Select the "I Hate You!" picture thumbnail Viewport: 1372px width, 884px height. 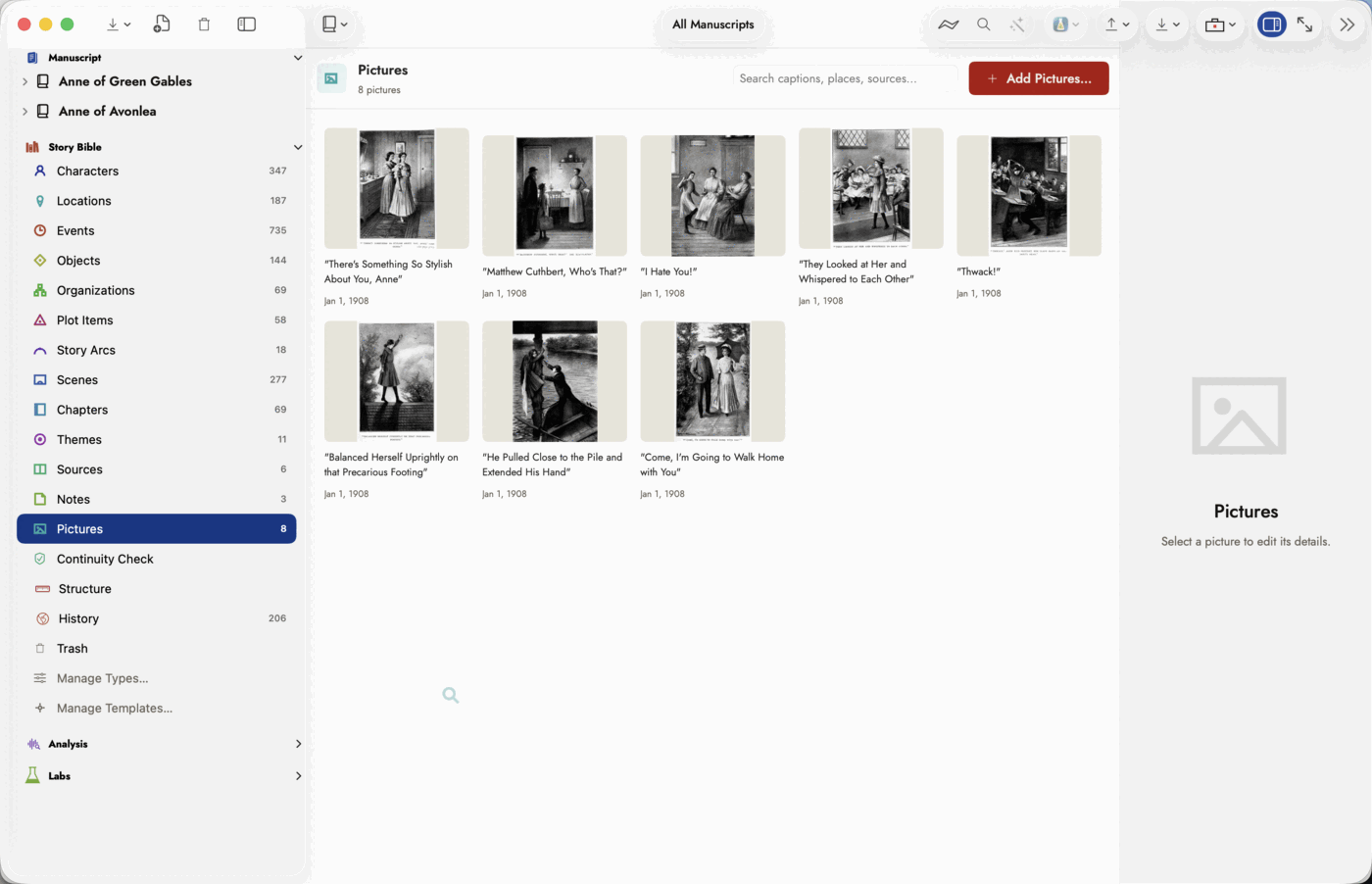pyautogui.click(x=712, y=196)
